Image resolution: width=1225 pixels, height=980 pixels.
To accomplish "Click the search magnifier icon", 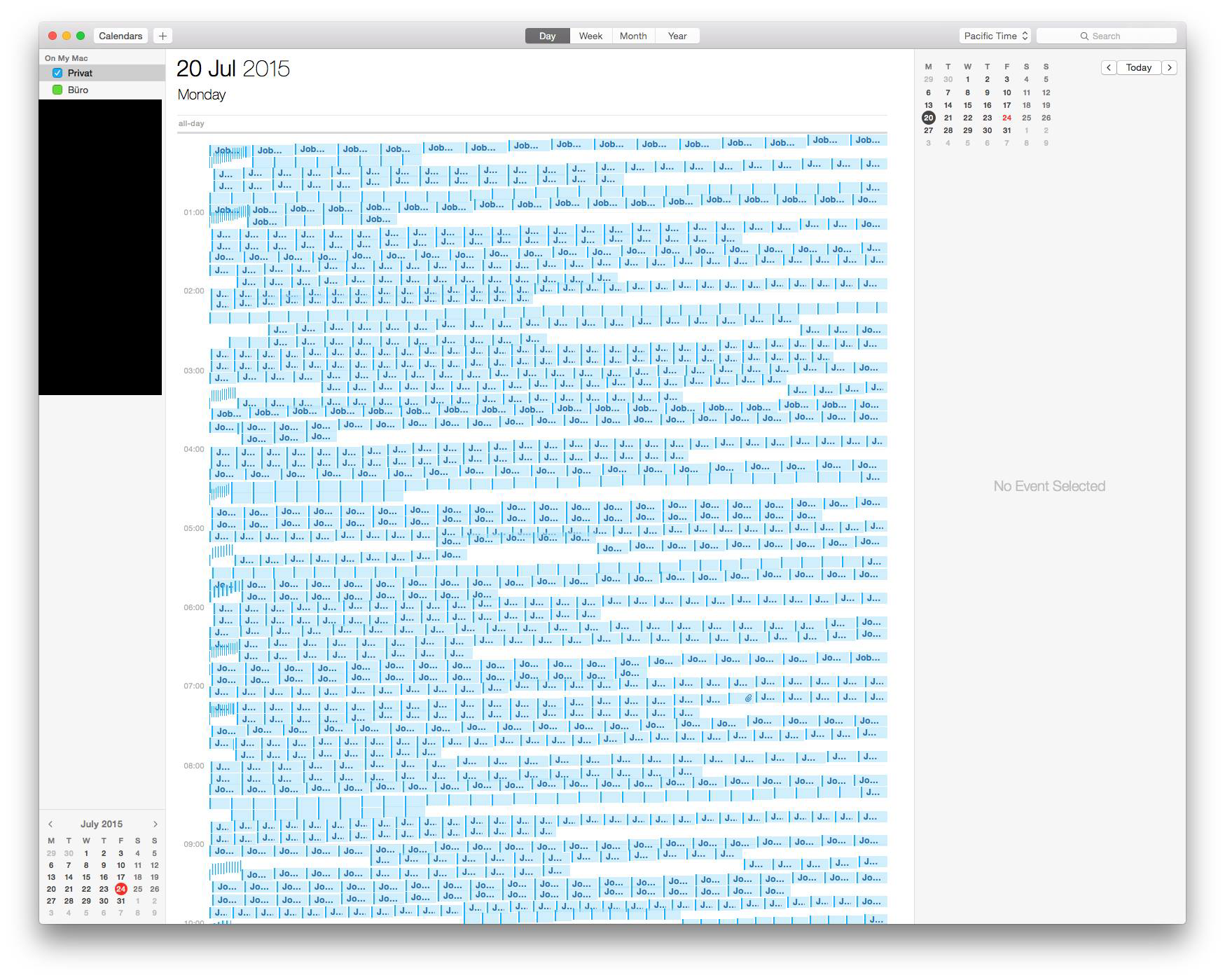I will pos(1084,36).
